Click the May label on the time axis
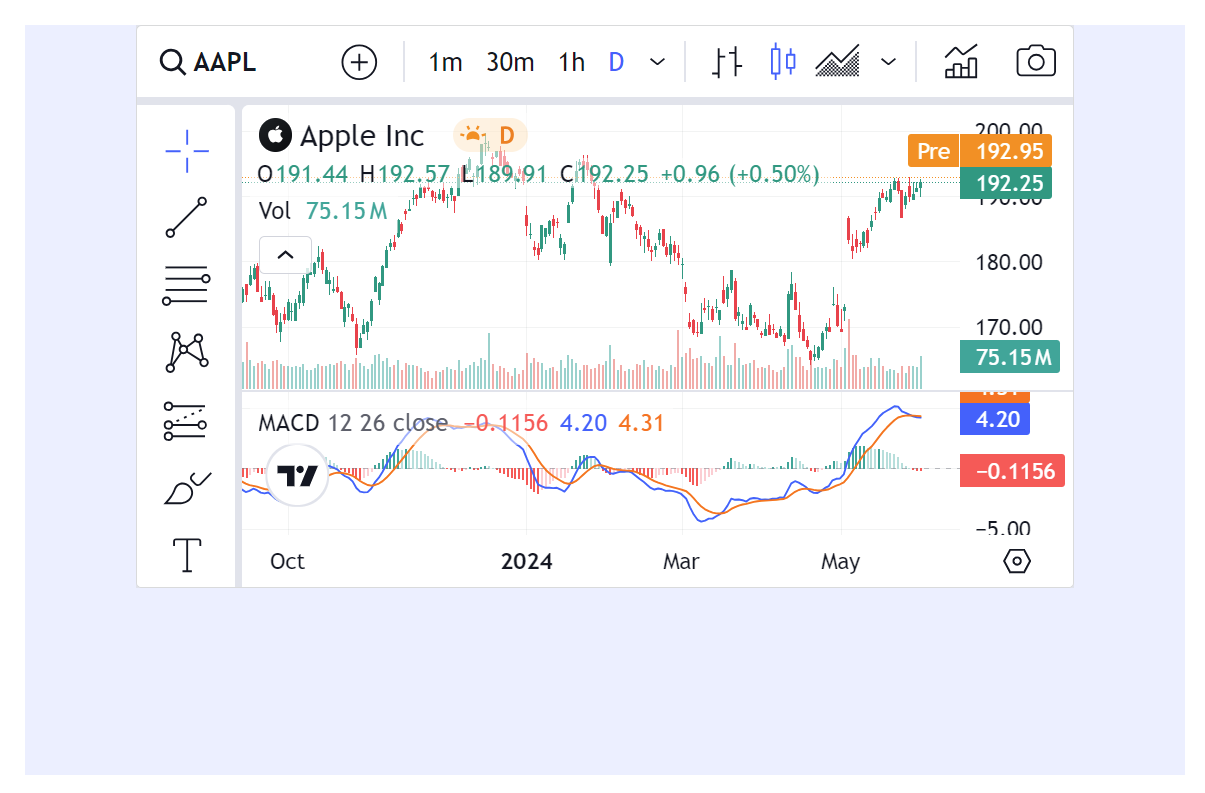The height and width of the screenshot is (793, 1205). (840, 561)
